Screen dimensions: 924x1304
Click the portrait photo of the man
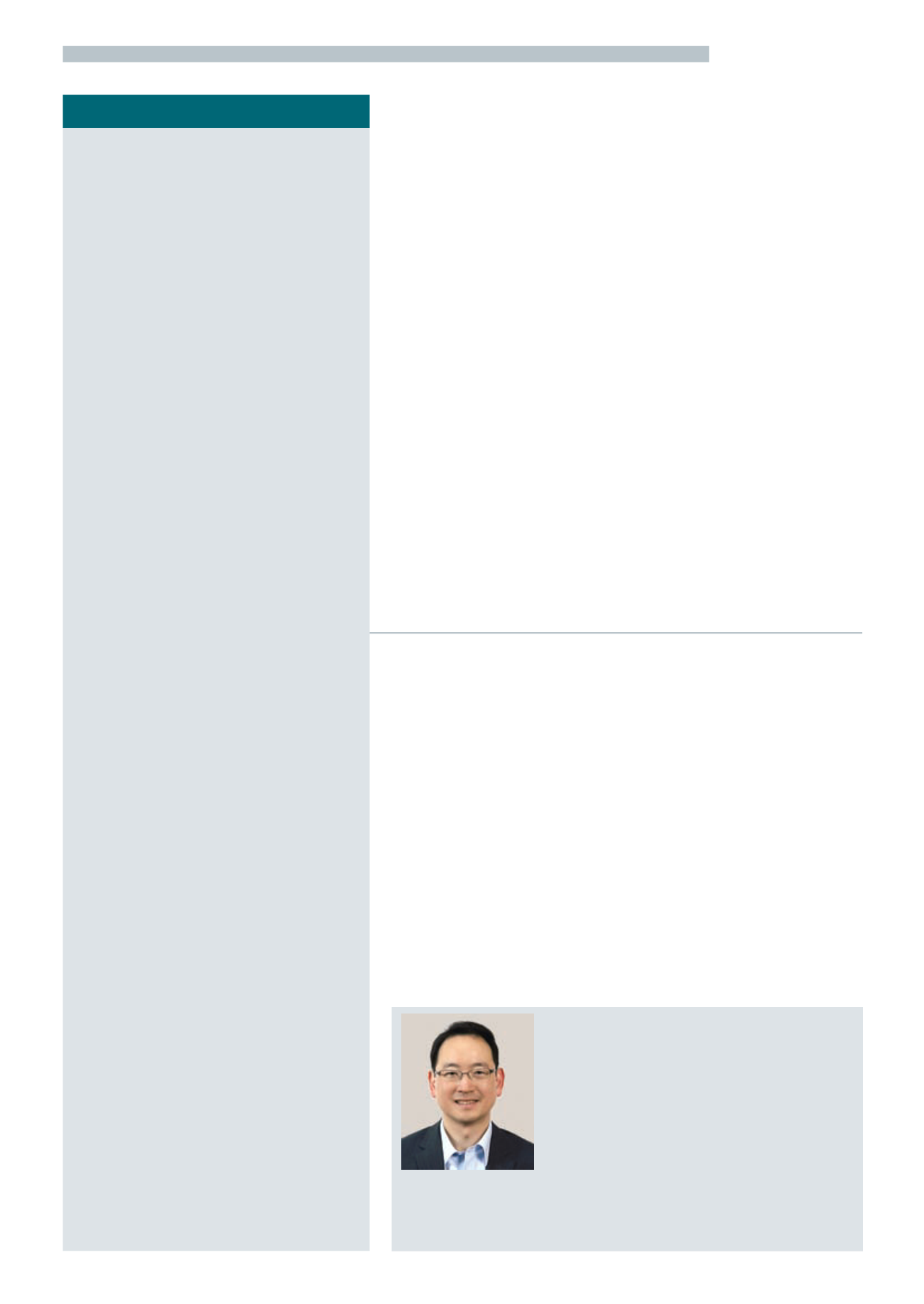(x=467, y=1091)
